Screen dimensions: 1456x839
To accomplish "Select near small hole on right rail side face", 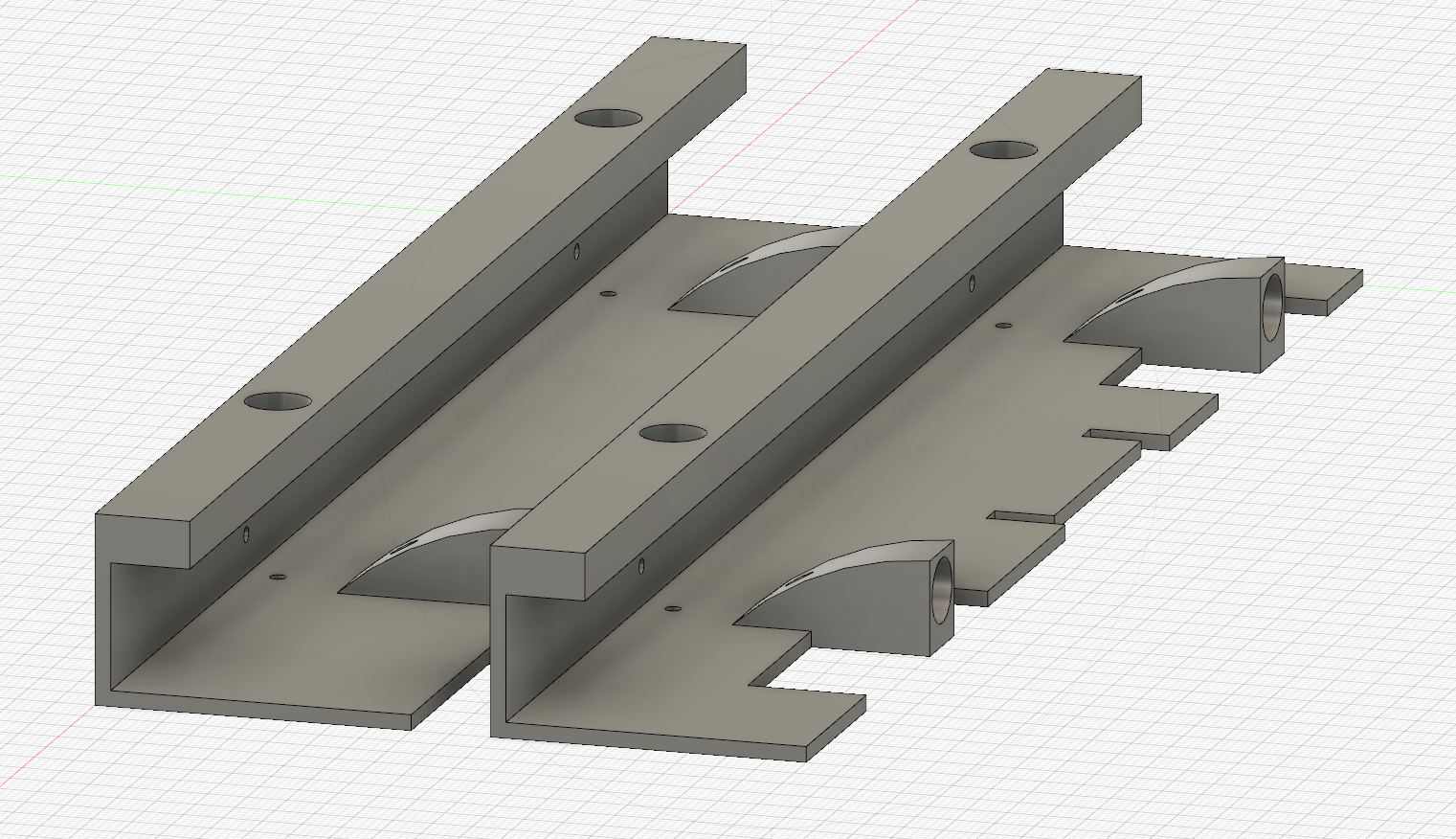I will click(x=641, y=566).
